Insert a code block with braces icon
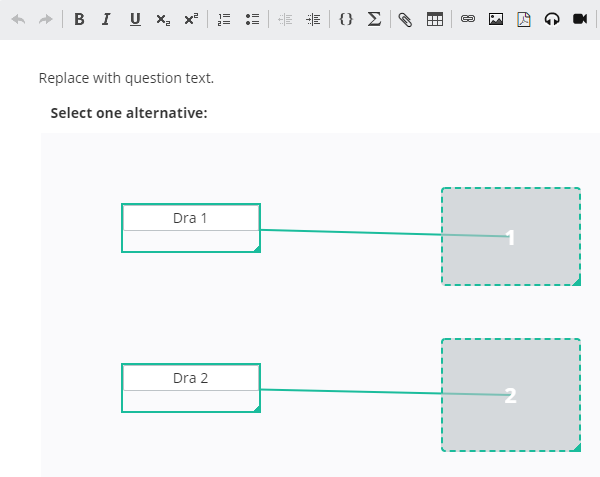 [346, 19]
